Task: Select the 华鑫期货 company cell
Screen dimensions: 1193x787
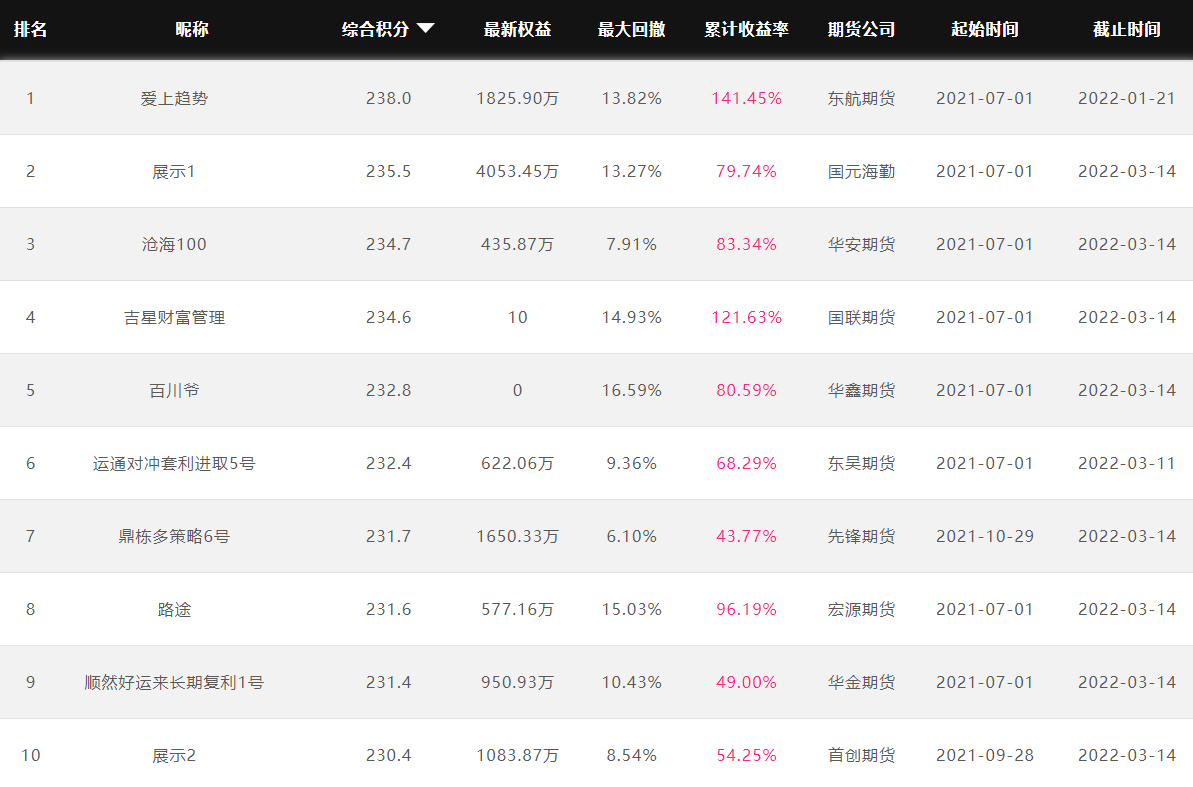Action: click(x=861, y=390)
